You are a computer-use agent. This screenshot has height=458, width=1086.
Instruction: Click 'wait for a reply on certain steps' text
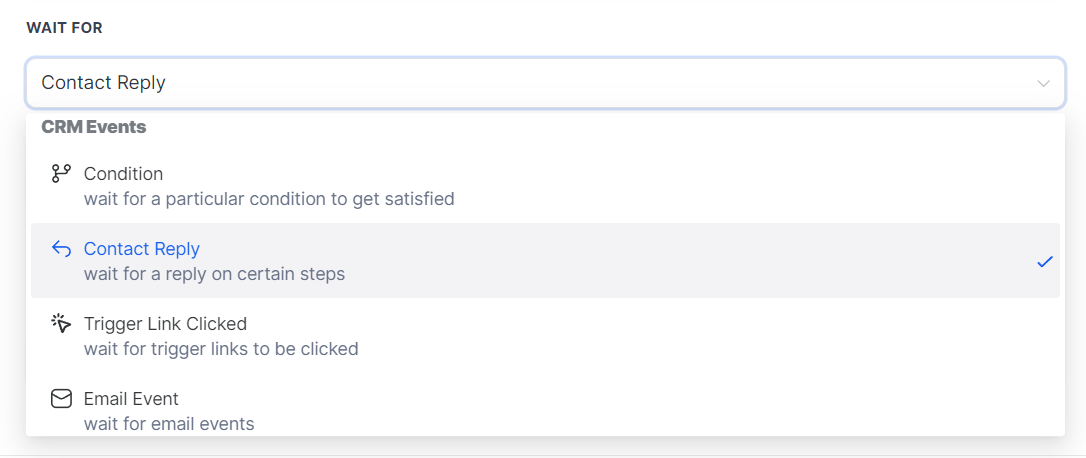(x=214, y=274)
